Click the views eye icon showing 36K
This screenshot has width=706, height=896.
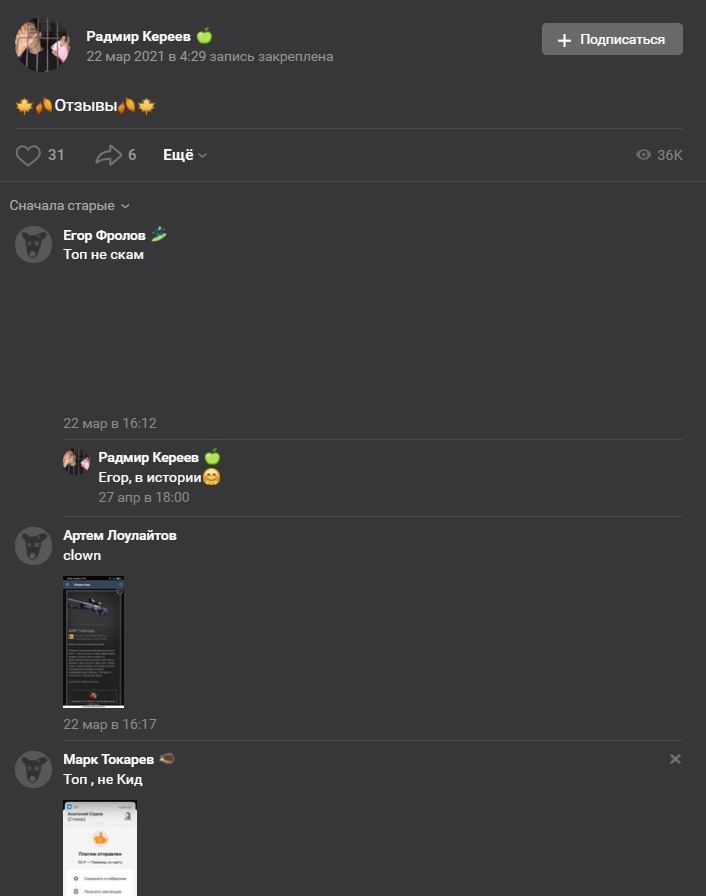tap(643, 155)
